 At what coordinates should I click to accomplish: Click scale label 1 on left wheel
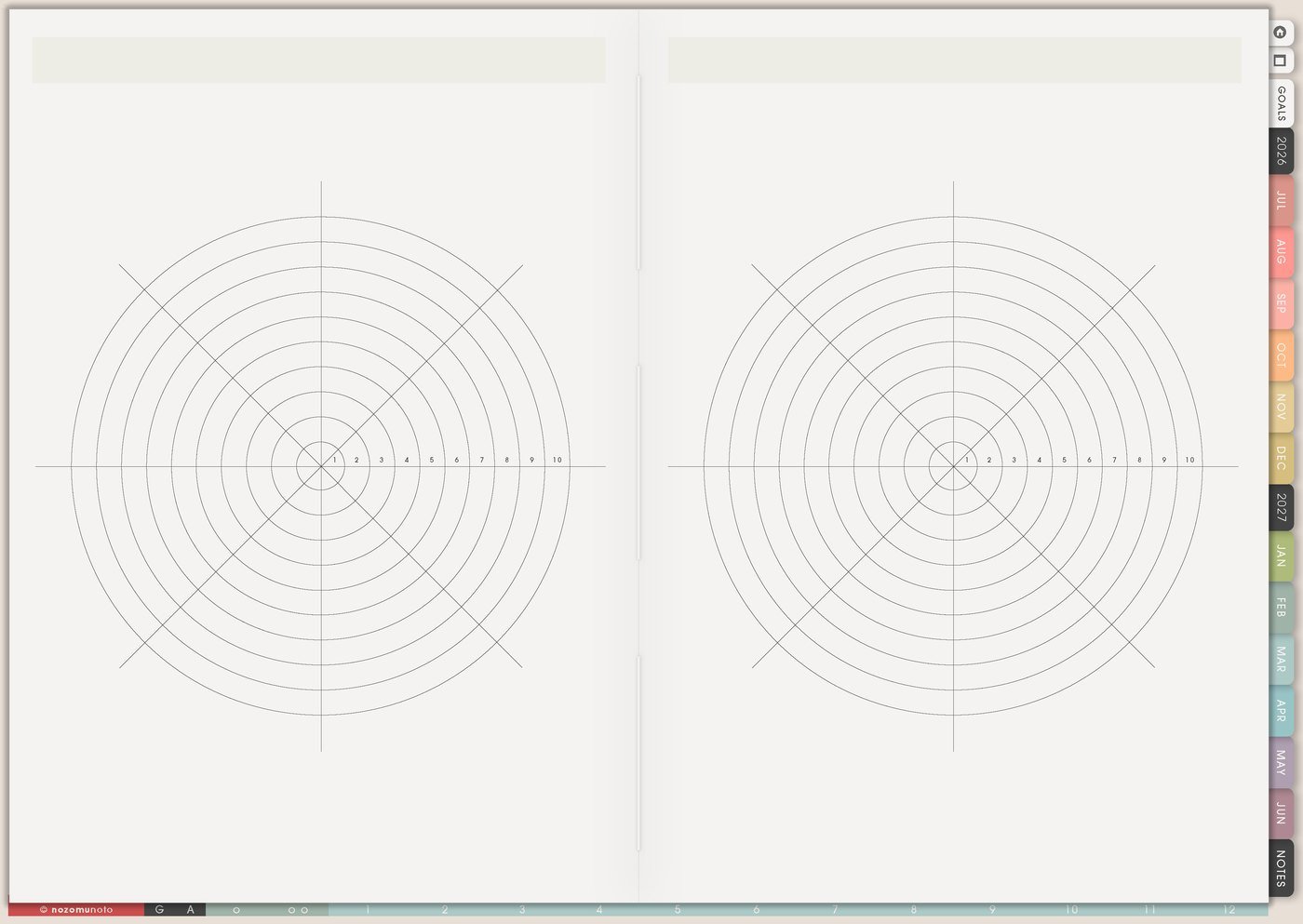click(x=334, y=460)
